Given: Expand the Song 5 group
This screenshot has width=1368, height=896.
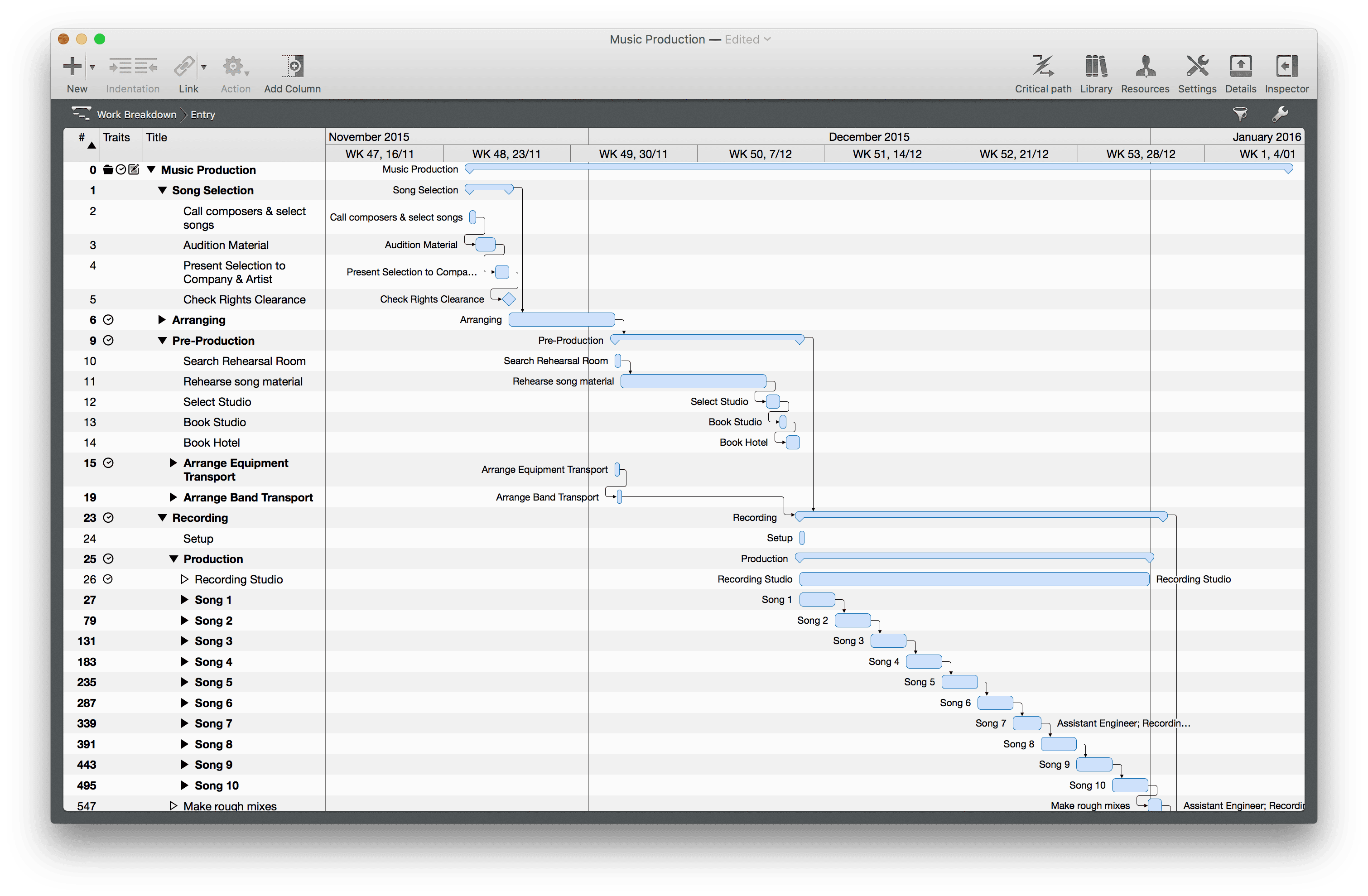Looking at the screenshot, I should tap(184, 682).
